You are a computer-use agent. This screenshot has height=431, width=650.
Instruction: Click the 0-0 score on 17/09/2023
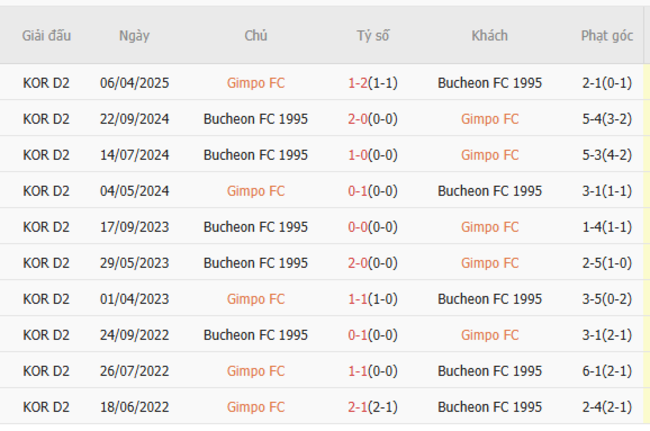point(358,227)
